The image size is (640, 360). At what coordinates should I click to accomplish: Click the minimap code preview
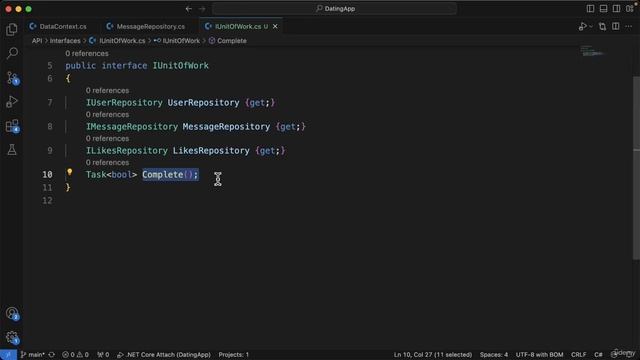click(592, 51)
